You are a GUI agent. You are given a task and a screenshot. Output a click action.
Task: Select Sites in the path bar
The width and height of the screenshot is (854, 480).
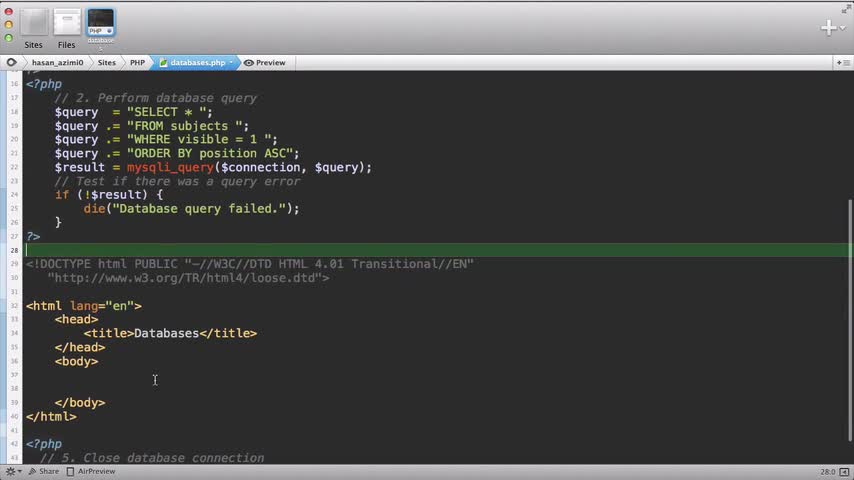click(x=107, y=63)
